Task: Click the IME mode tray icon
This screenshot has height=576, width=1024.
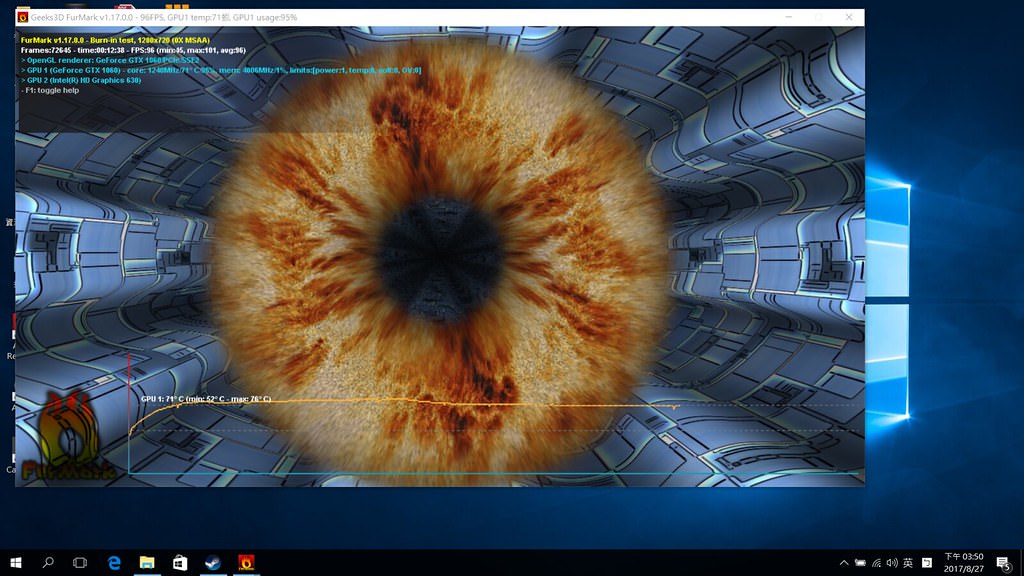Action: [x=926, y=563]
